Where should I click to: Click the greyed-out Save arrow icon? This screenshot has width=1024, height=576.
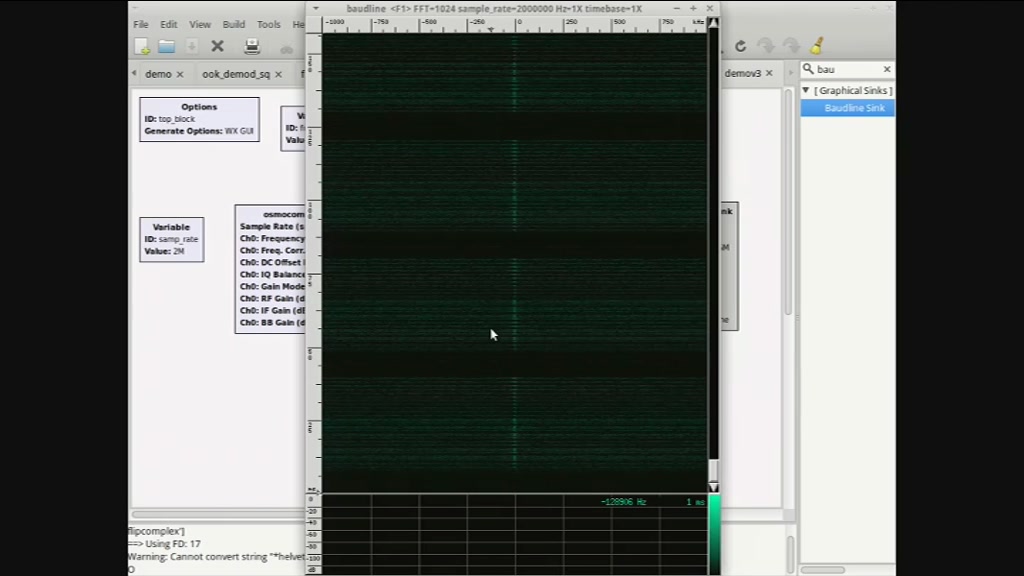tap(191, 46)
